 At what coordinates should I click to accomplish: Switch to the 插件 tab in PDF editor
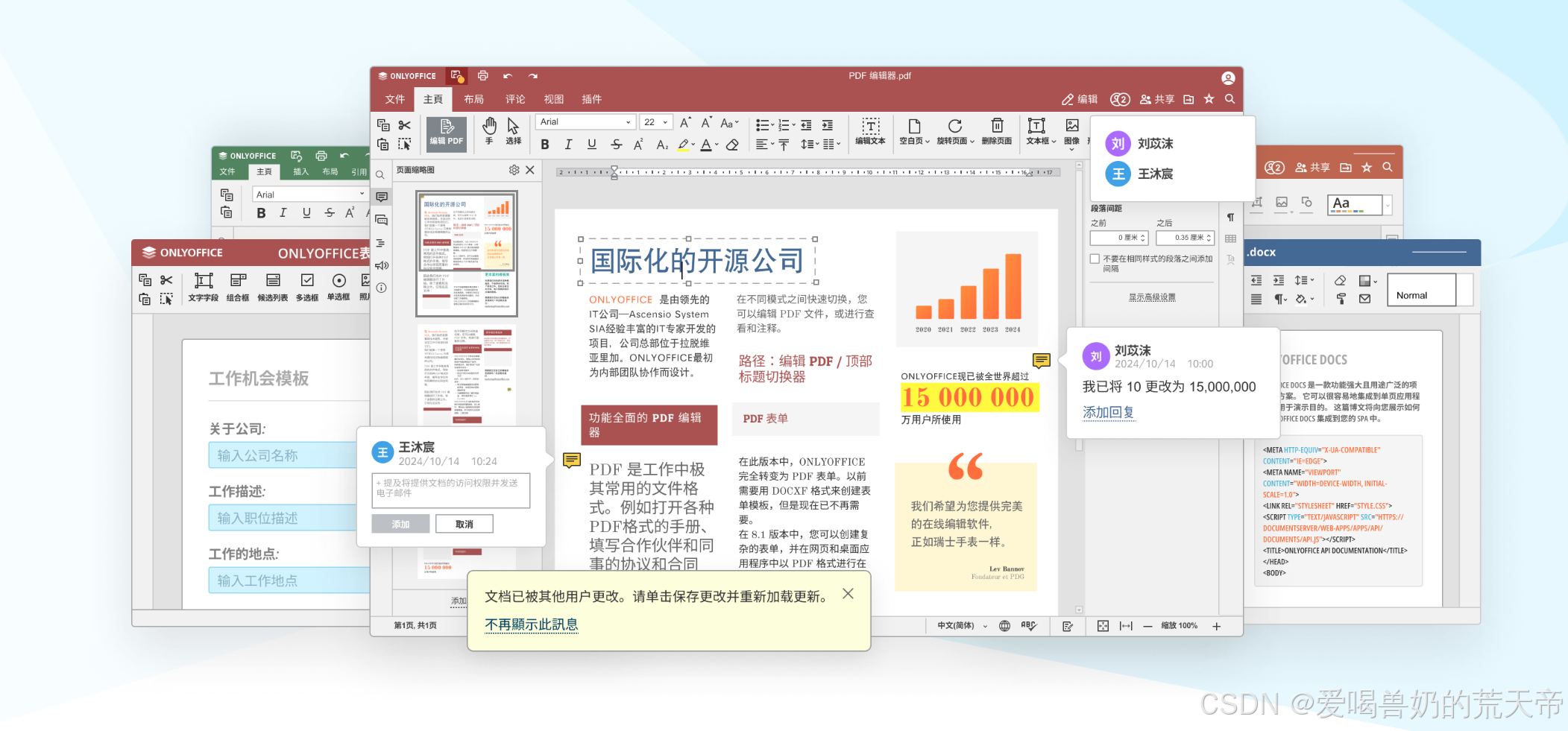click(592, 99)
